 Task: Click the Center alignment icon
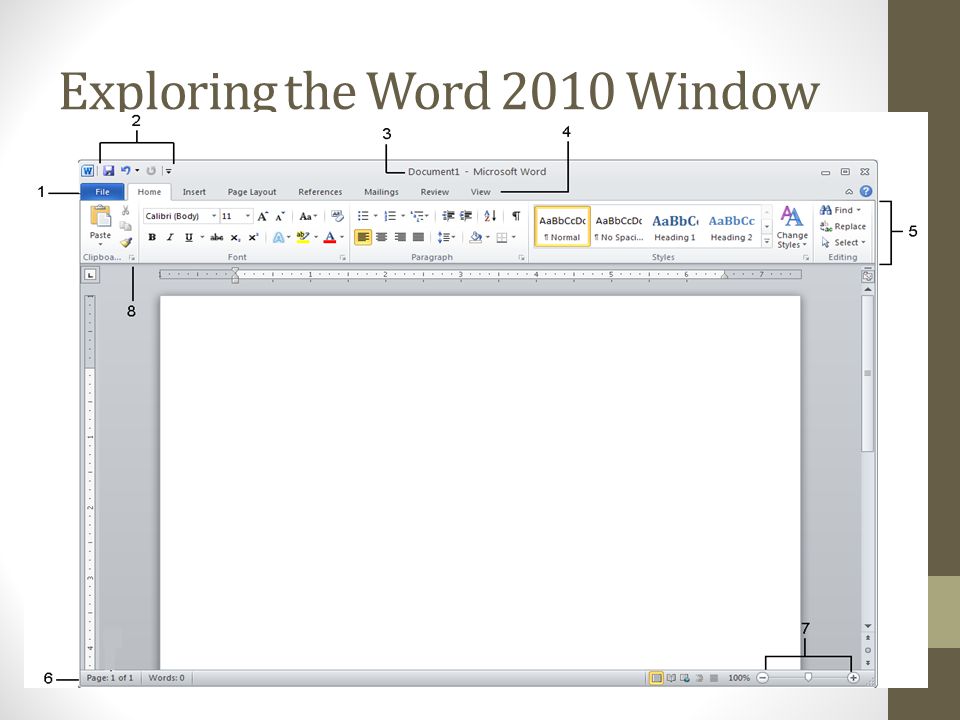point(381,237)
